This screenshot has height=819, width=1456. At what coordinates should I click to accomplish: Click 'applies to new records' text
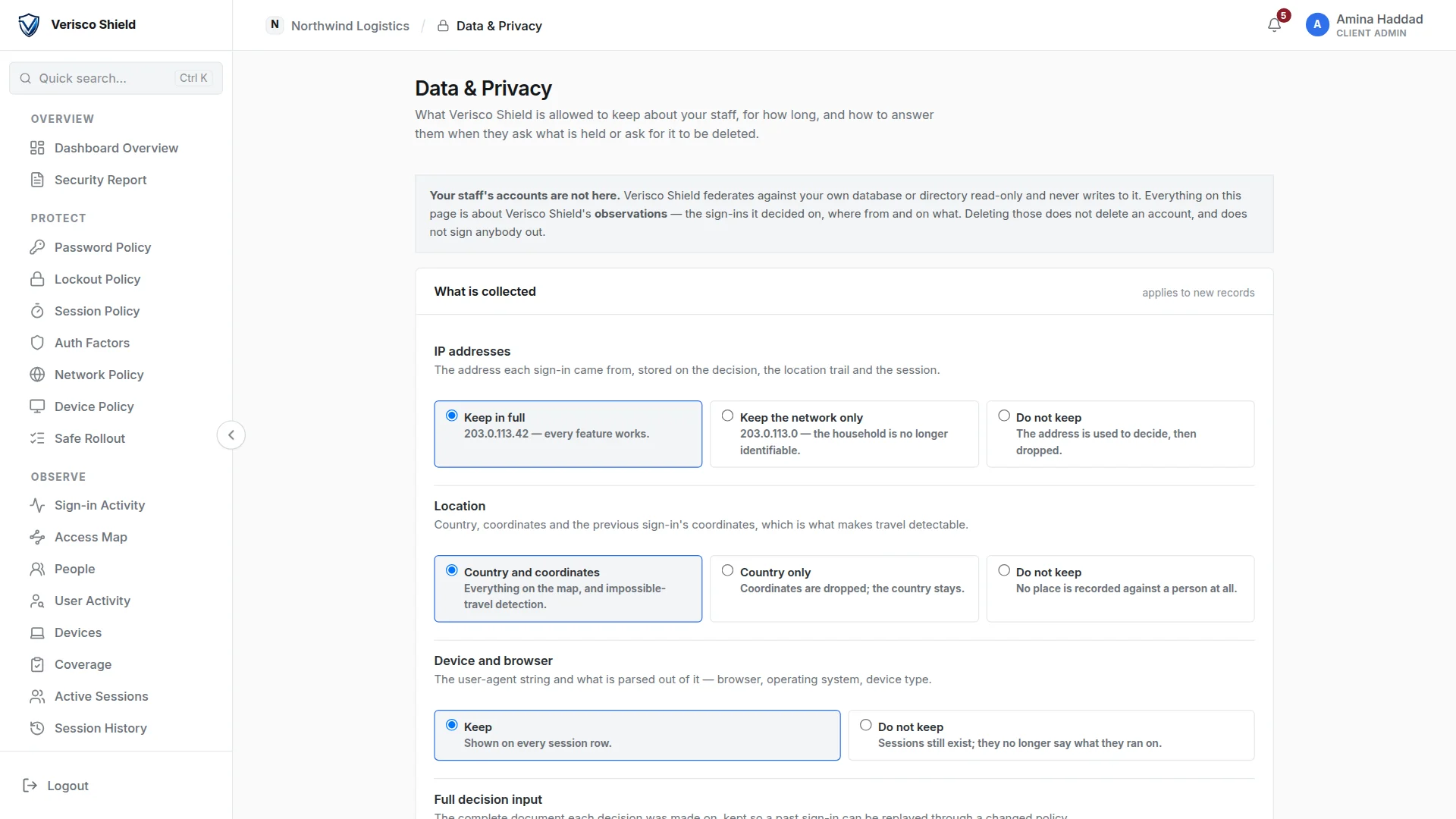point(1198,293)
